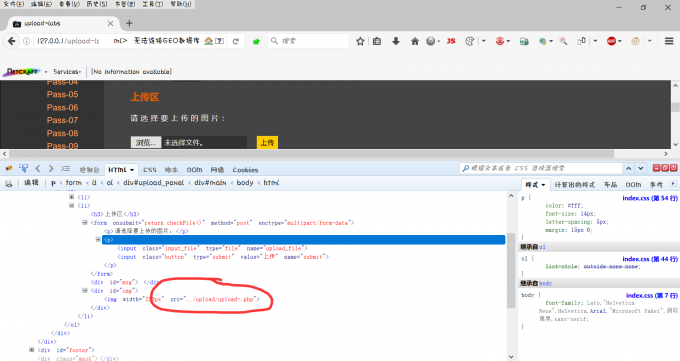Click the yellow 上传 upload button
The image size is (680, 361).
point(267,142)
